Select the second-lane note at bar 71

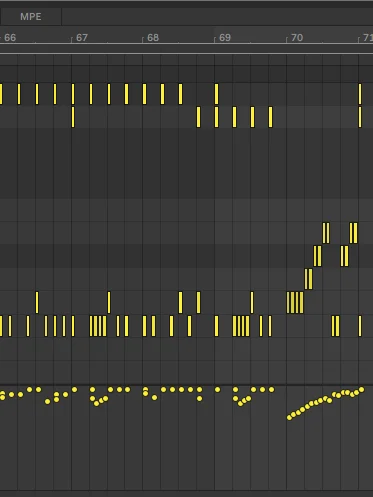(x=360, y=117)
